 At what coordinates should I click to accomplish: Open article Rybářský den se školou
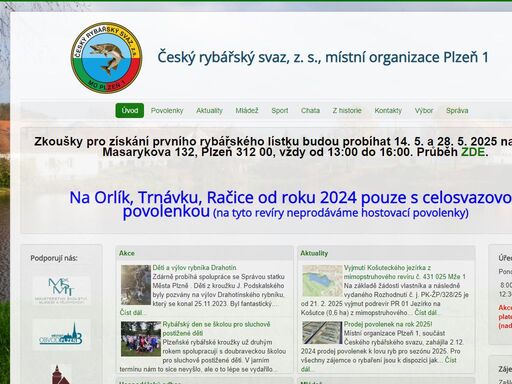216,329
